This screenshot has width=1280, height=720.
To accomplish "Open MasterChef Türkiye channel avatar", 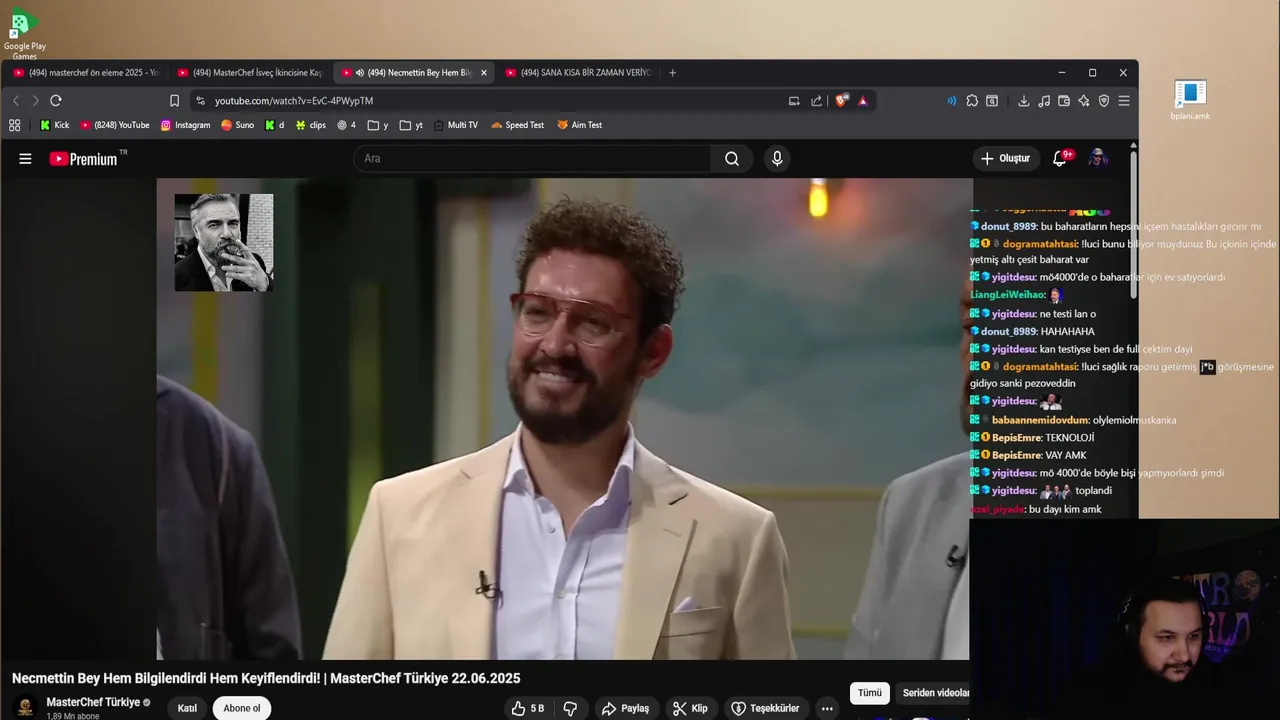I will (26, 707).
